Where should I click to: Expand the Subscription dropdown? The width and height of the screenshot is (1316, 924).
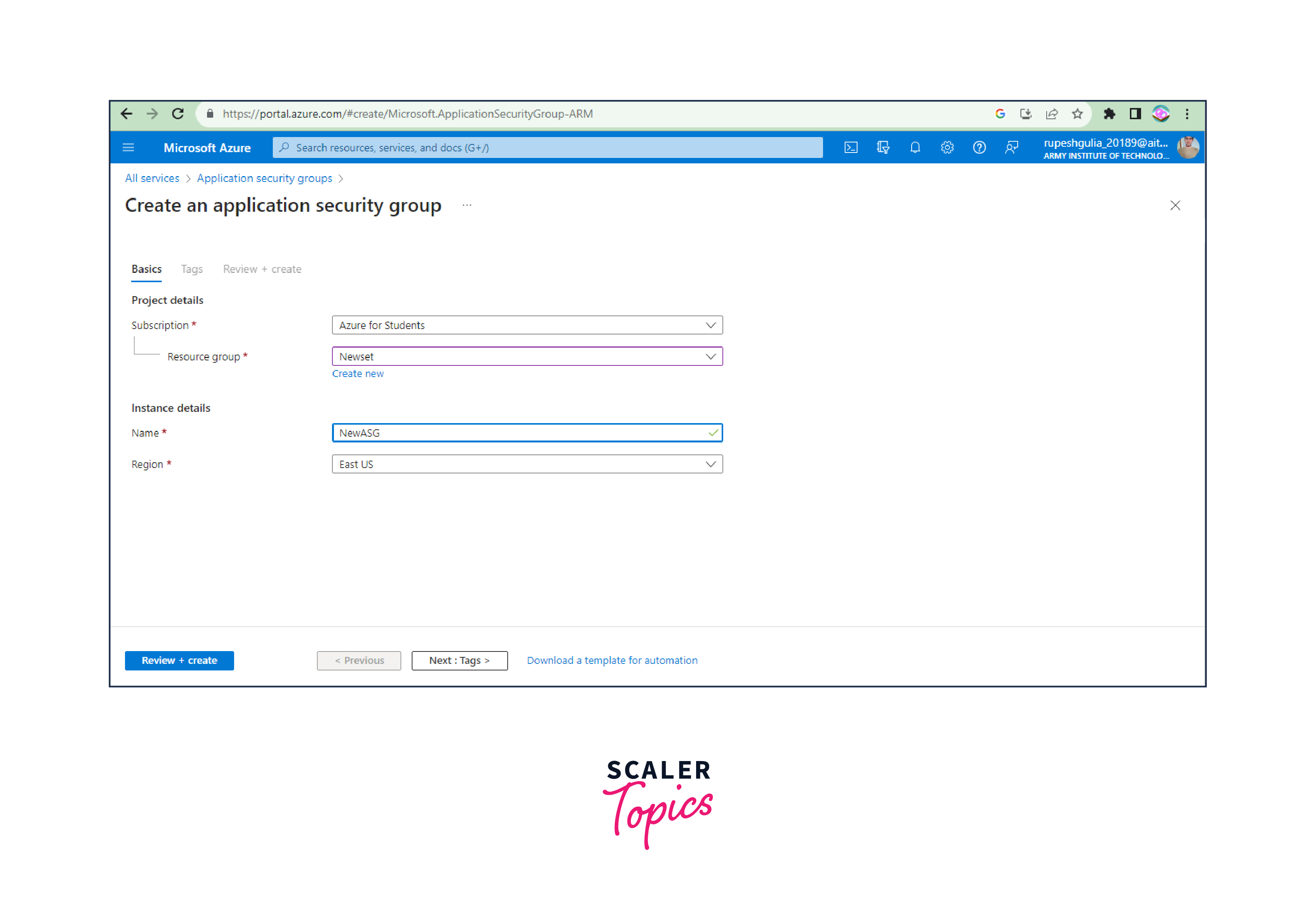click(527, 325)
